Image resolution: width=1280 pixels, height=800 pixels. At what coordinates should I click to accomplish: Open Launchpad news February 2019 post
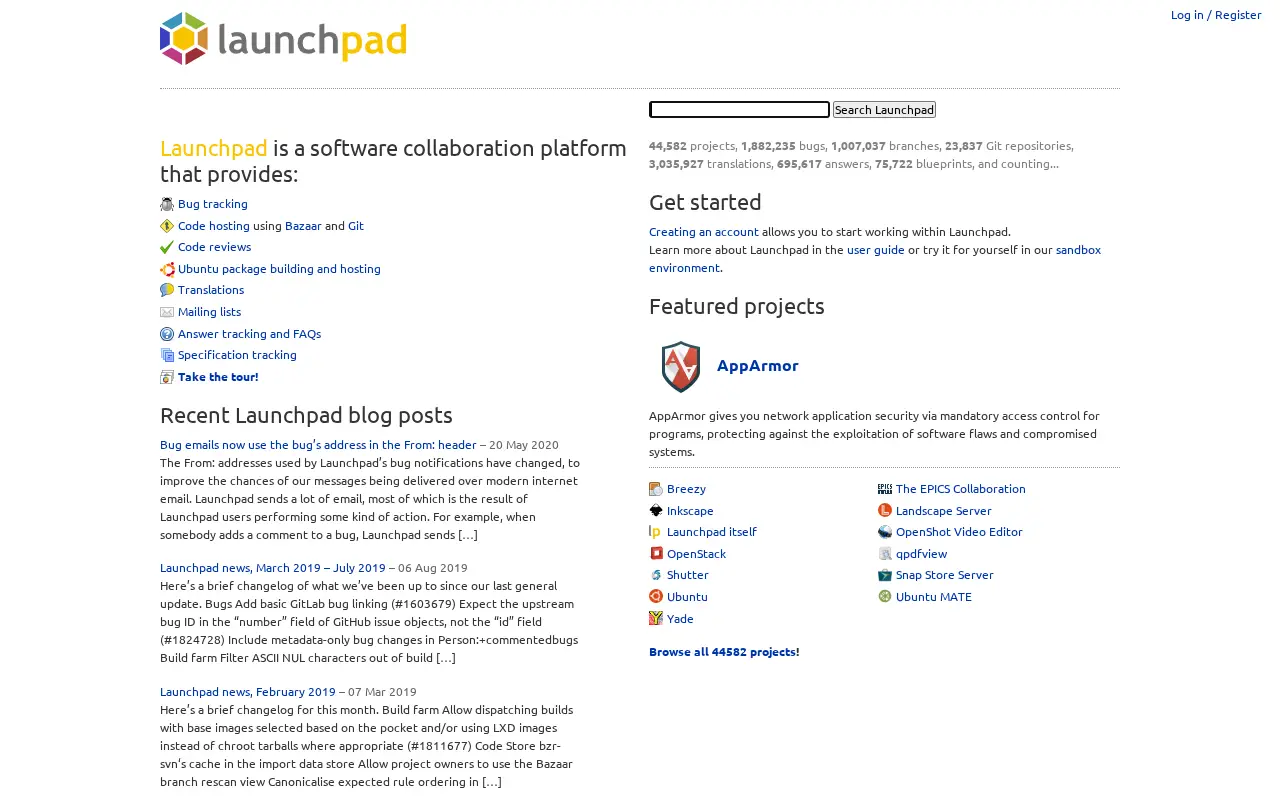pos(248,692)
